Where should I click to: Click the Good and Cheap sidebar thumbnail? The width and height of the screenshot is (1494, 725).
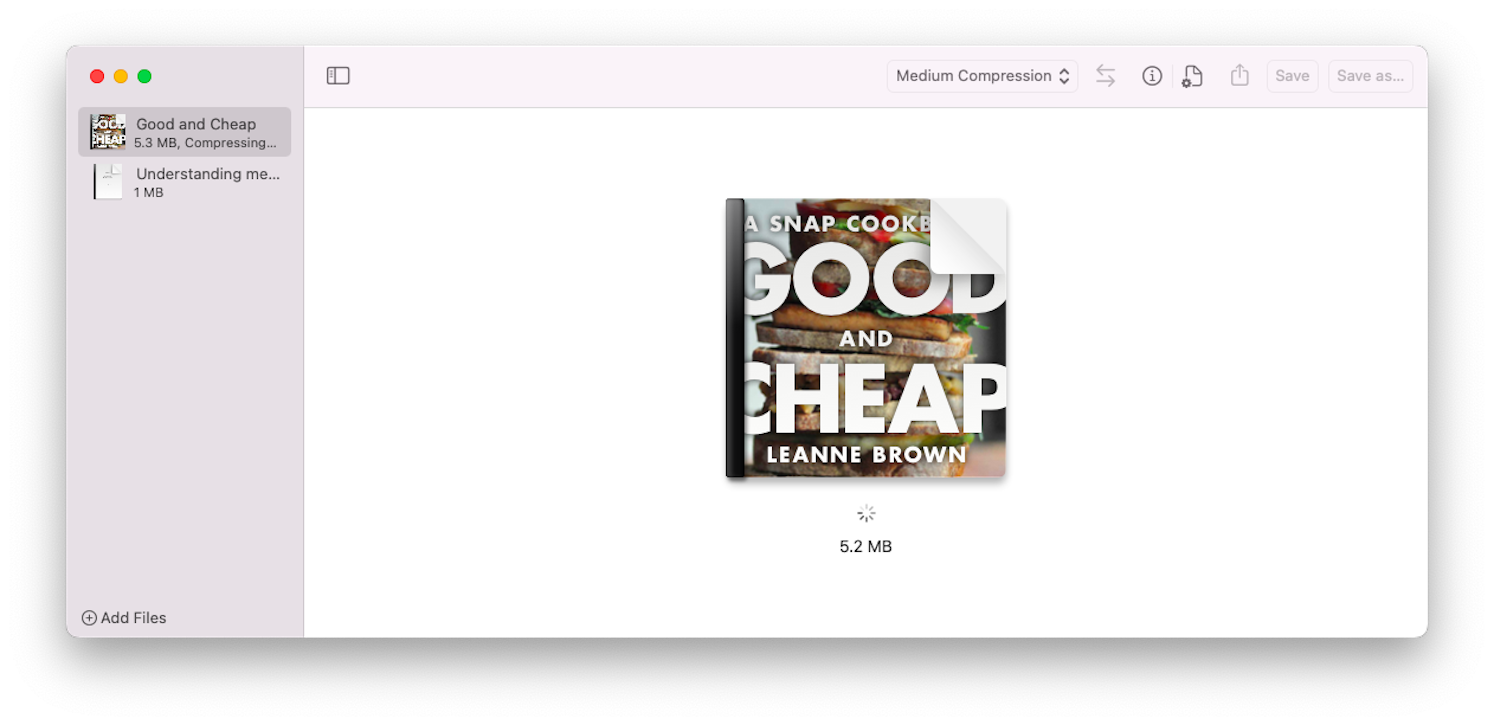point(108,132)
